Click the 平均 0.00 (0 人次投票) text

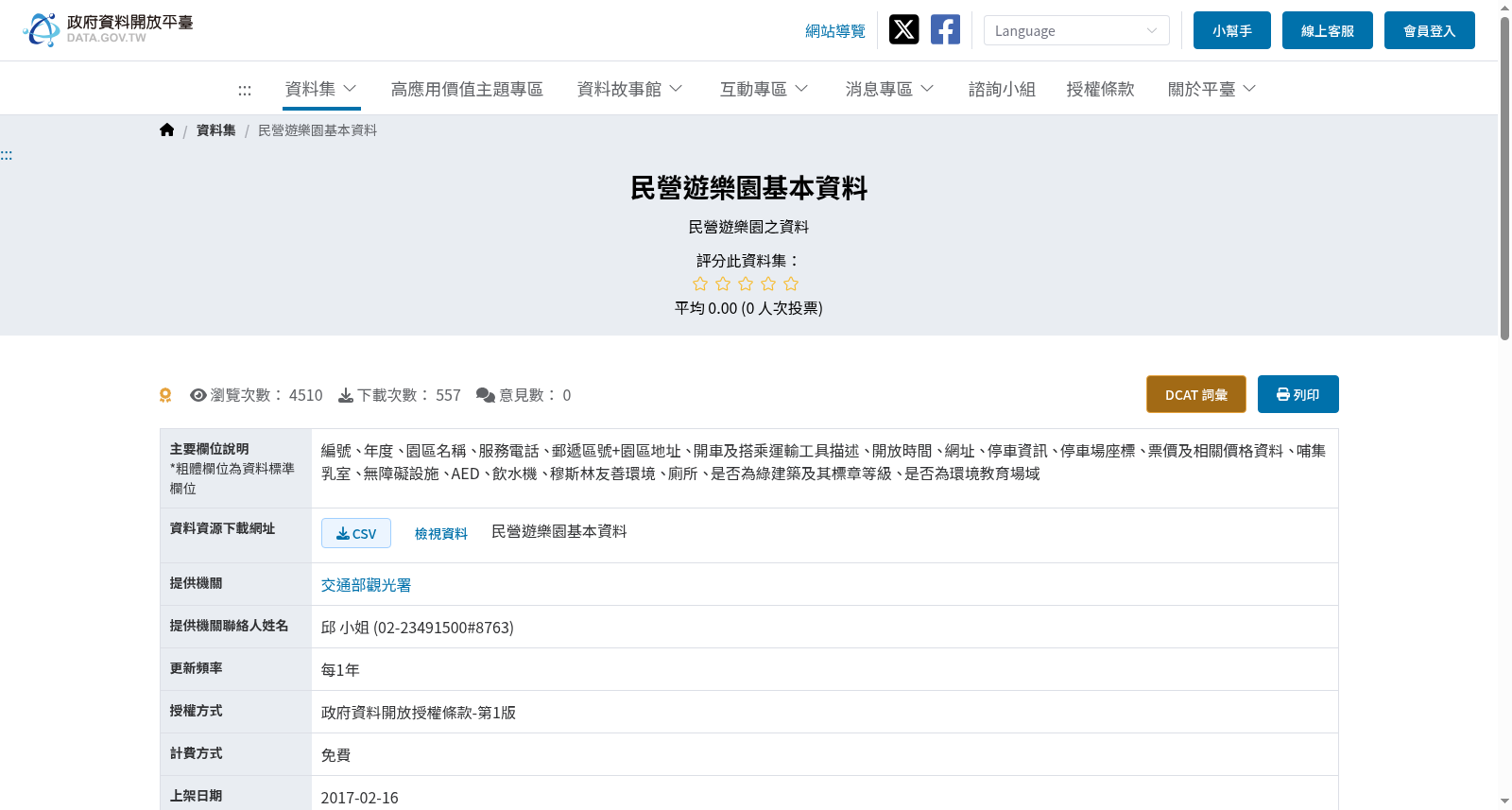[x=748, y=308]
